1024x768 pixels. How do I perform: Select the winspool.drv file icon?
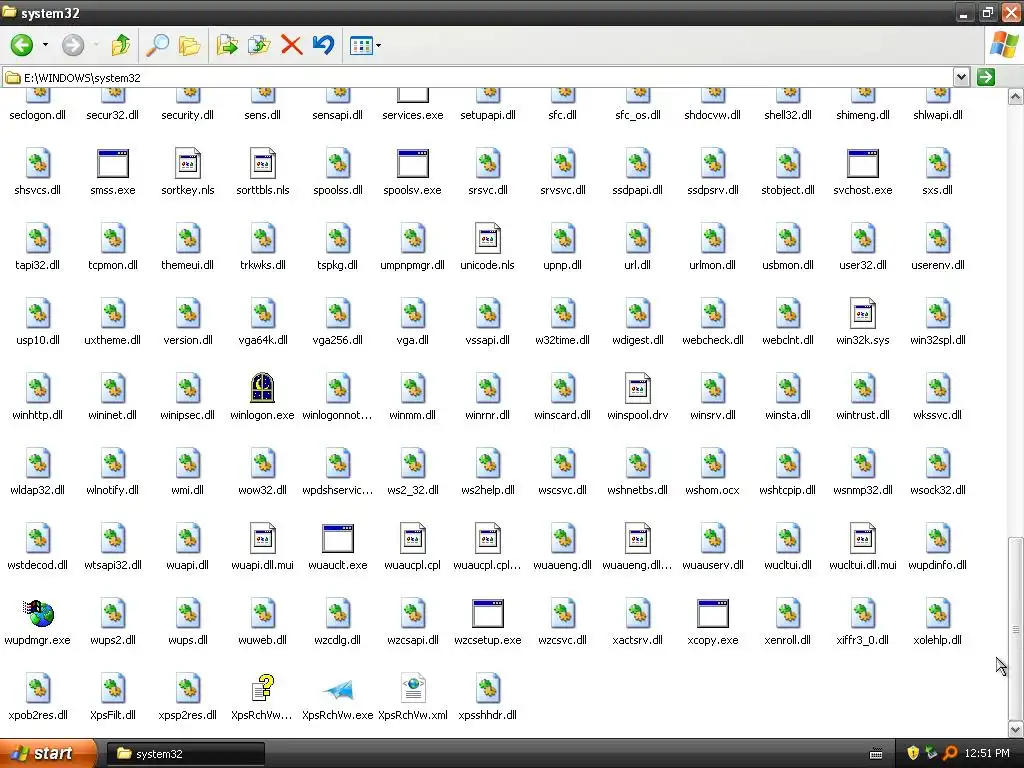click(638, 388)
